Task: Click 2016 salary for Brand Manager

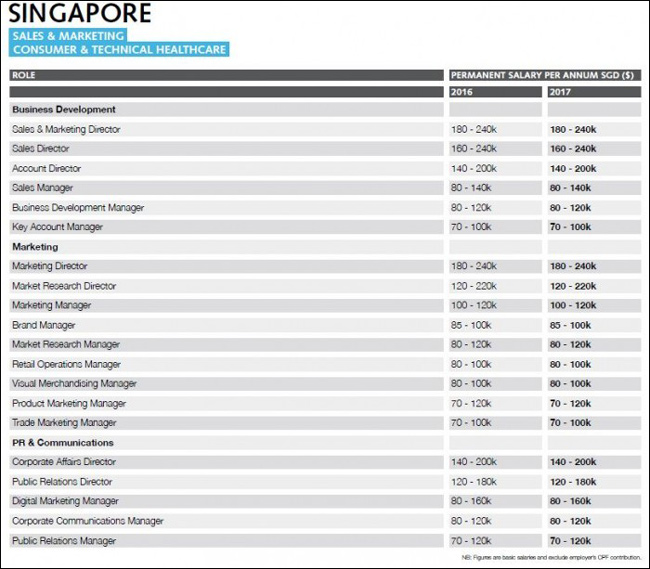Action: point(471,325)
